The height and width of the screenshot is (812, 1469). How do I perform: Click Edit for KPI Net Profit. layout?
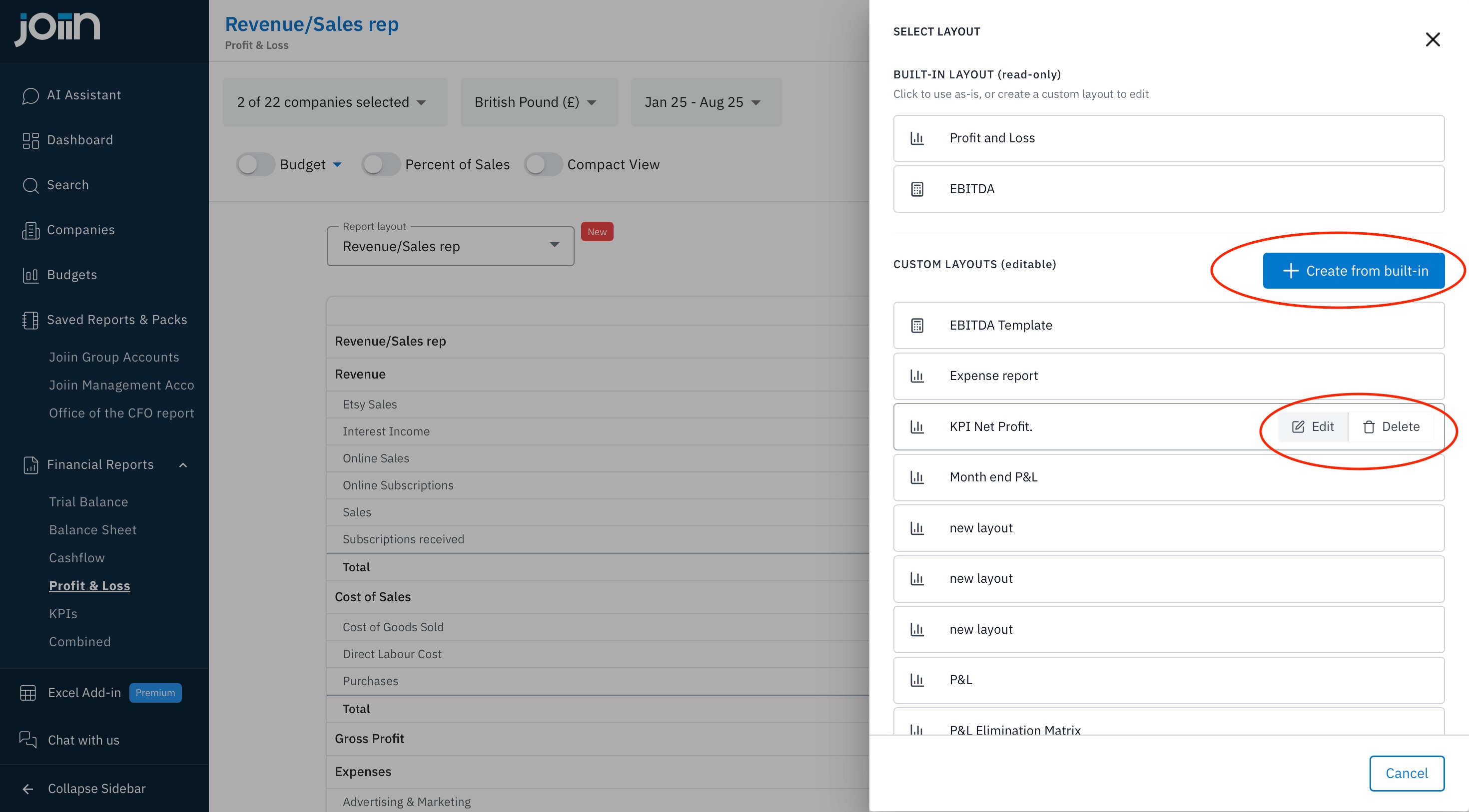tap(1313, 427)
